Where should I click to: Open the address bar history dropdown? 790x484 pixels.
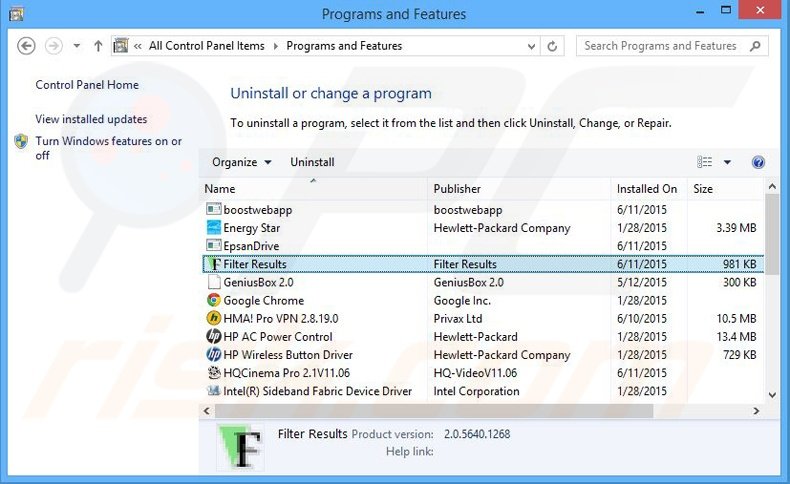click(x=531, y=46)
